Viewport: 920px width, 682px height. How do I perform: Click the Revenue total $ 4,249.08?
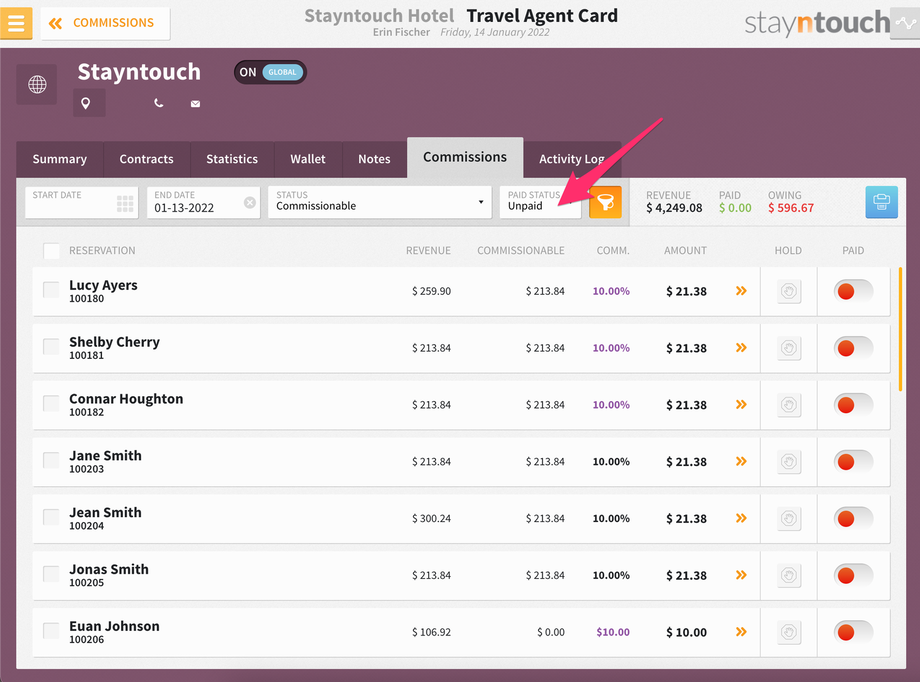coord(674,208)
